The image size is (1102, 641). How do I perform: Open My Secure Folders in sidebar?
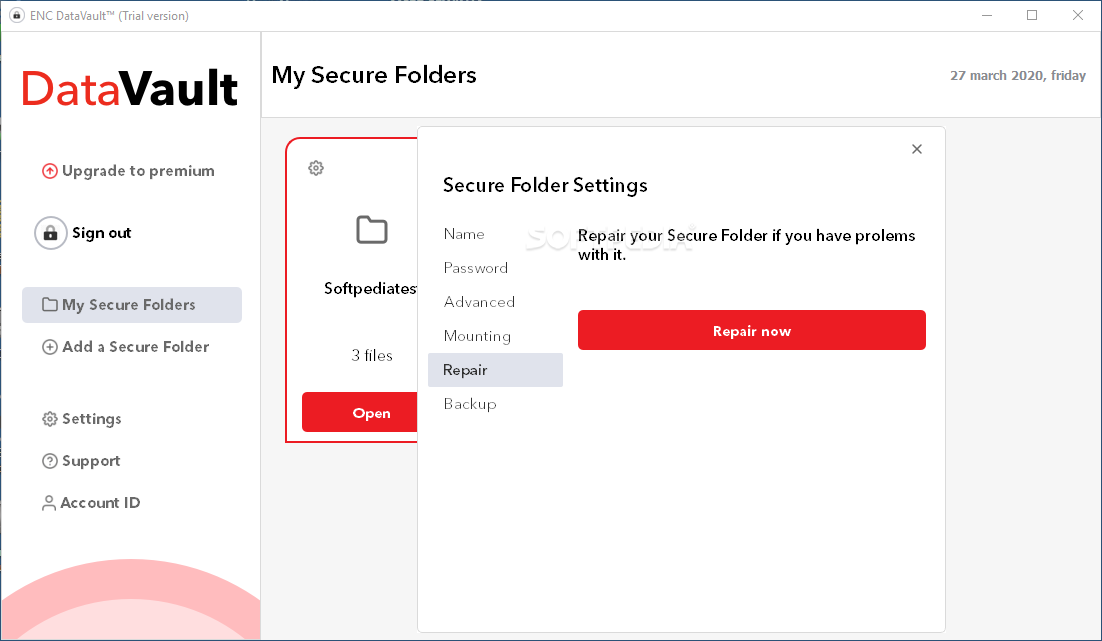[x=131, y=305]
